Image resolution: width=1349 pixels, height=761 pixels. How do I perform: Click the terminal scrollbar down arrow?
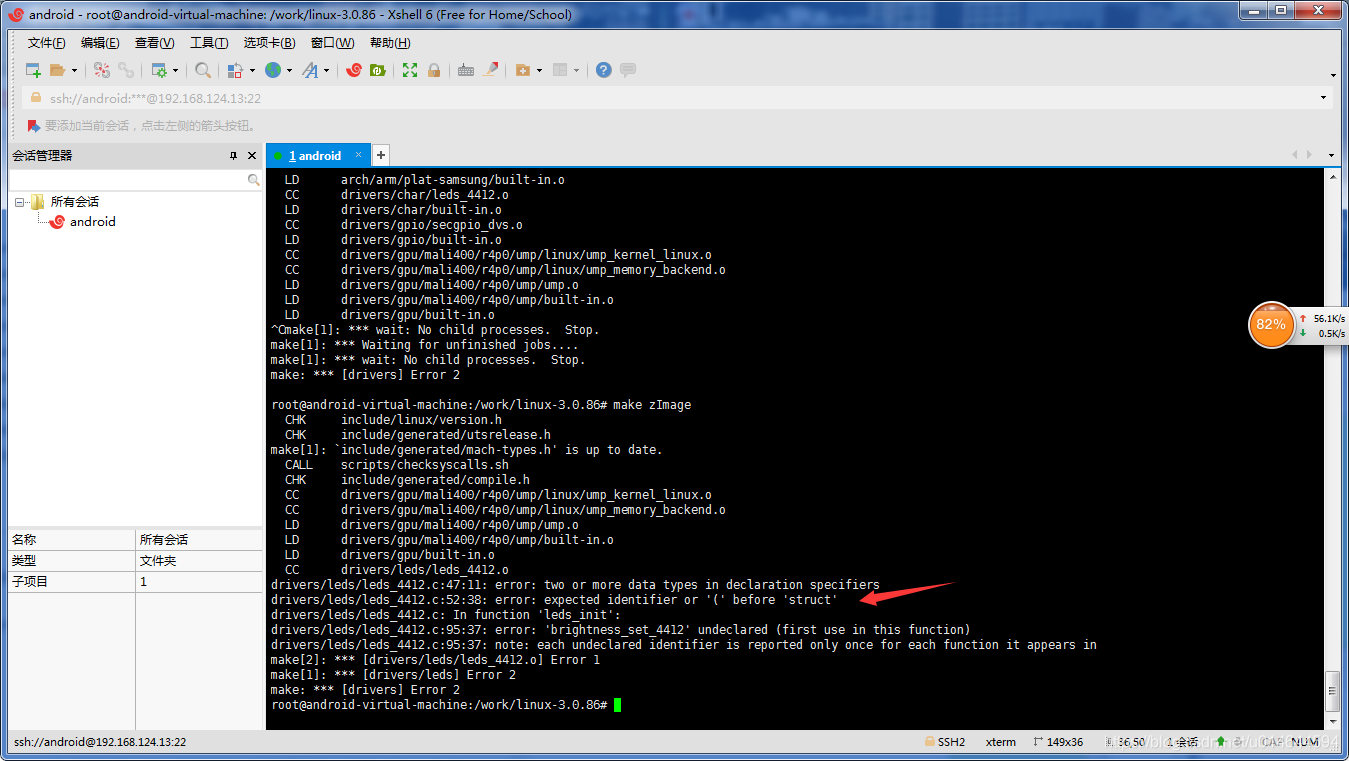point(1331,721)
